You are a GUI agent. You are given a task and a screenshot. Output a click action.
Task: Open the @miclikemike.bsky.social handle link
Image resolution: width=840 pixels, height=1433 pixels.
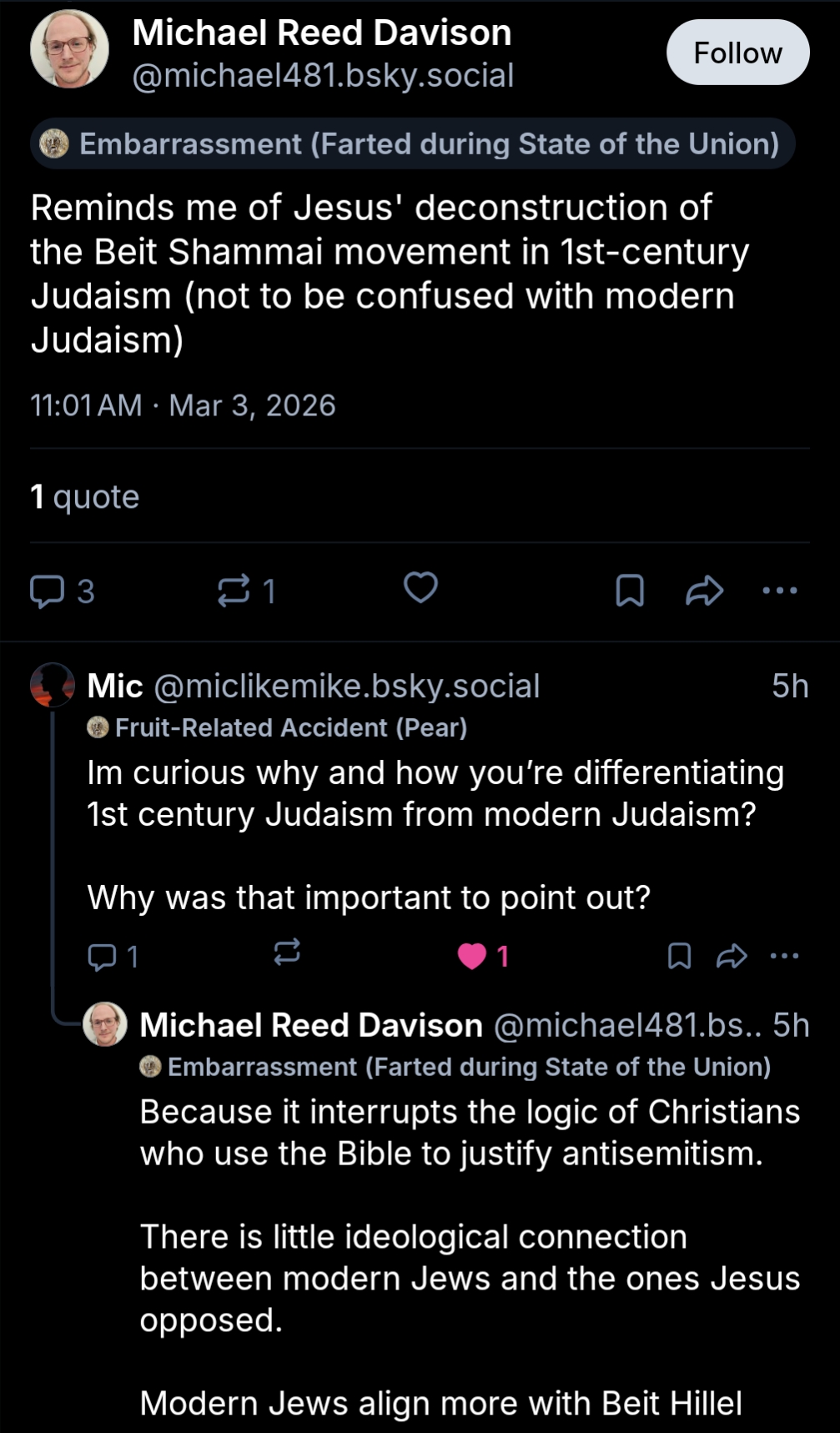[347, 686]
